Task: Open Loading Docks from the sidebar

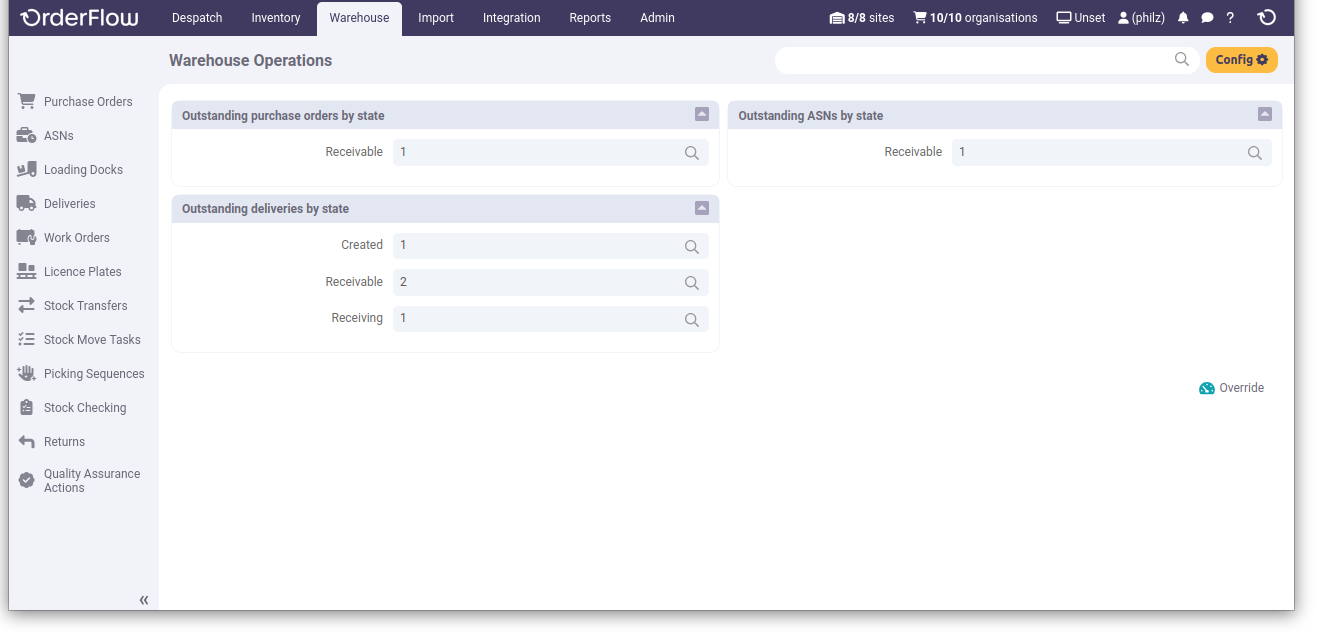Action: 83,170
